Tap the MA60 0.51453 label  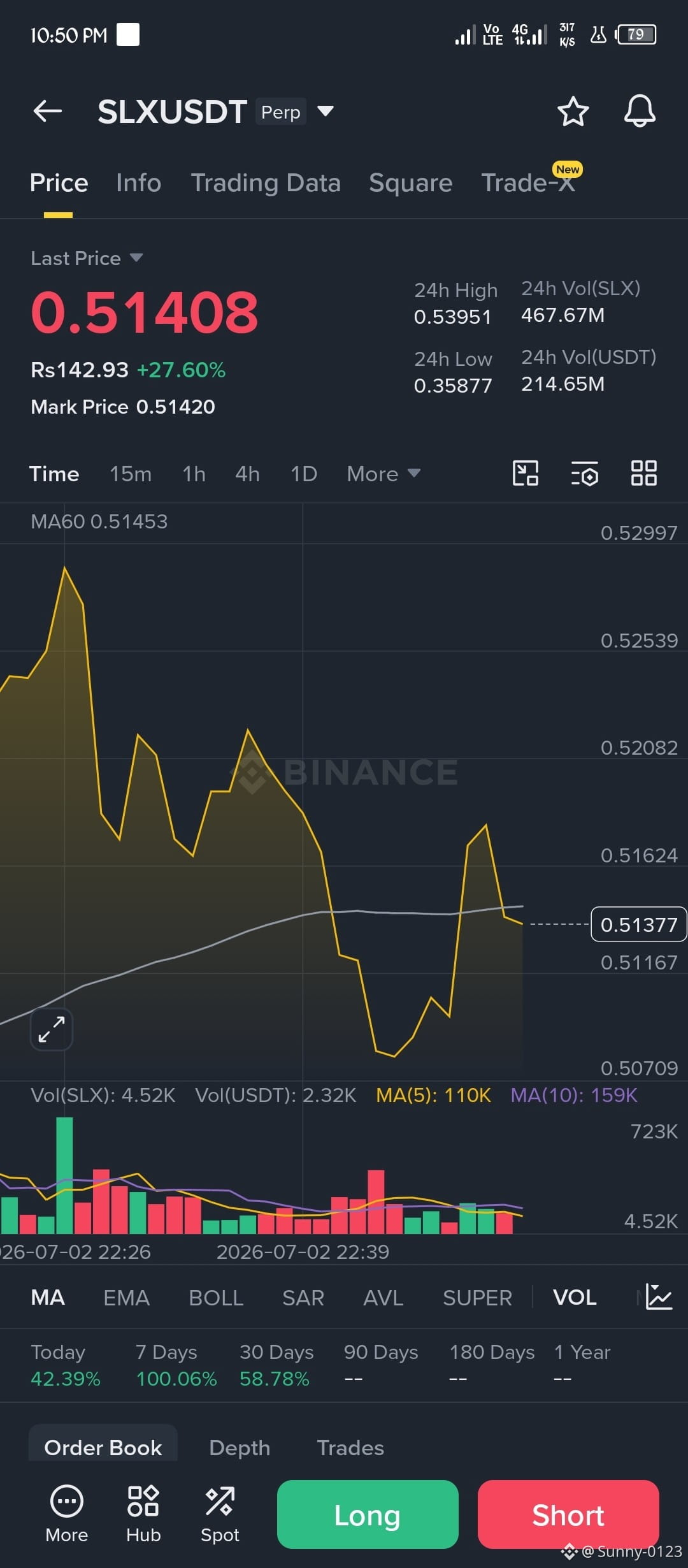[99, 521]
